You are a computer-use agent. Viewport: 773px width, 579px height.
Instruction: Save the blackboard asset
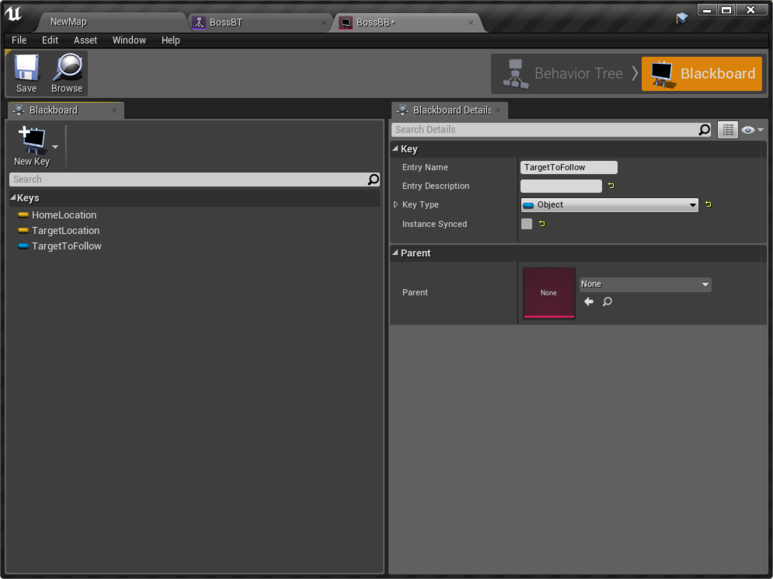(26, 73)
